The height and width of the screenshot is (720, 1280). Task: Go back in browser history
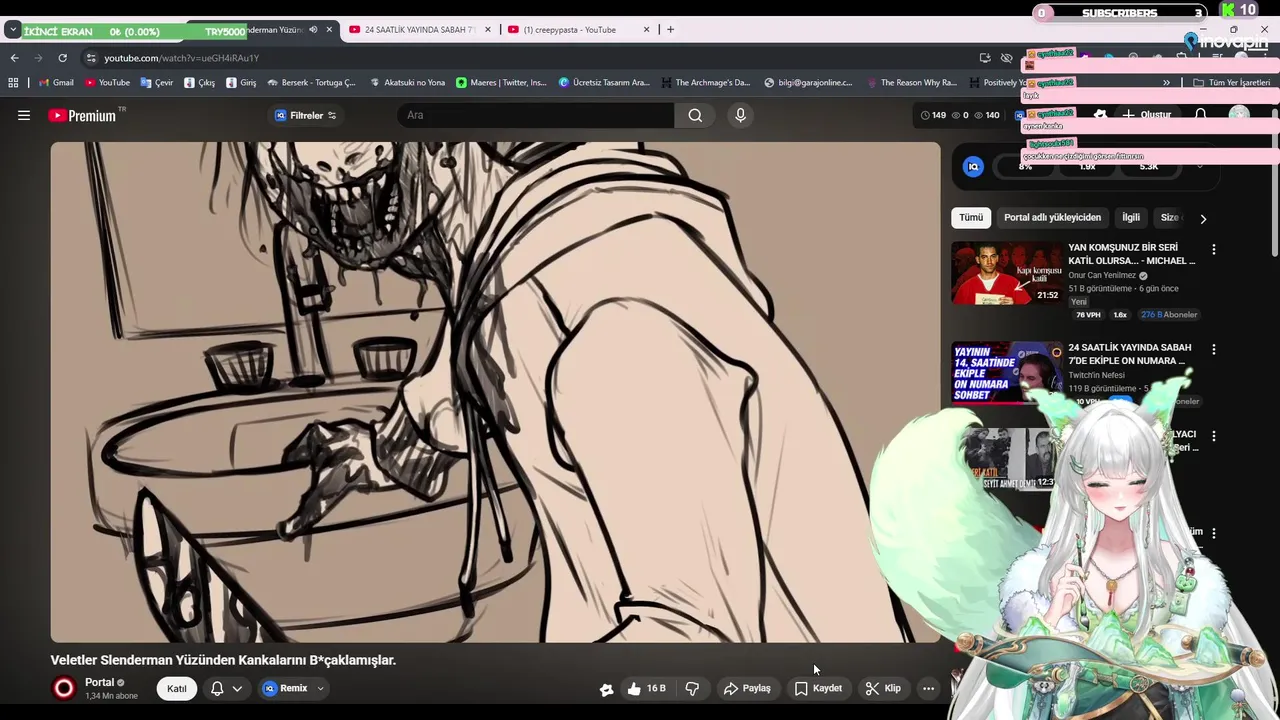(14, 58)
